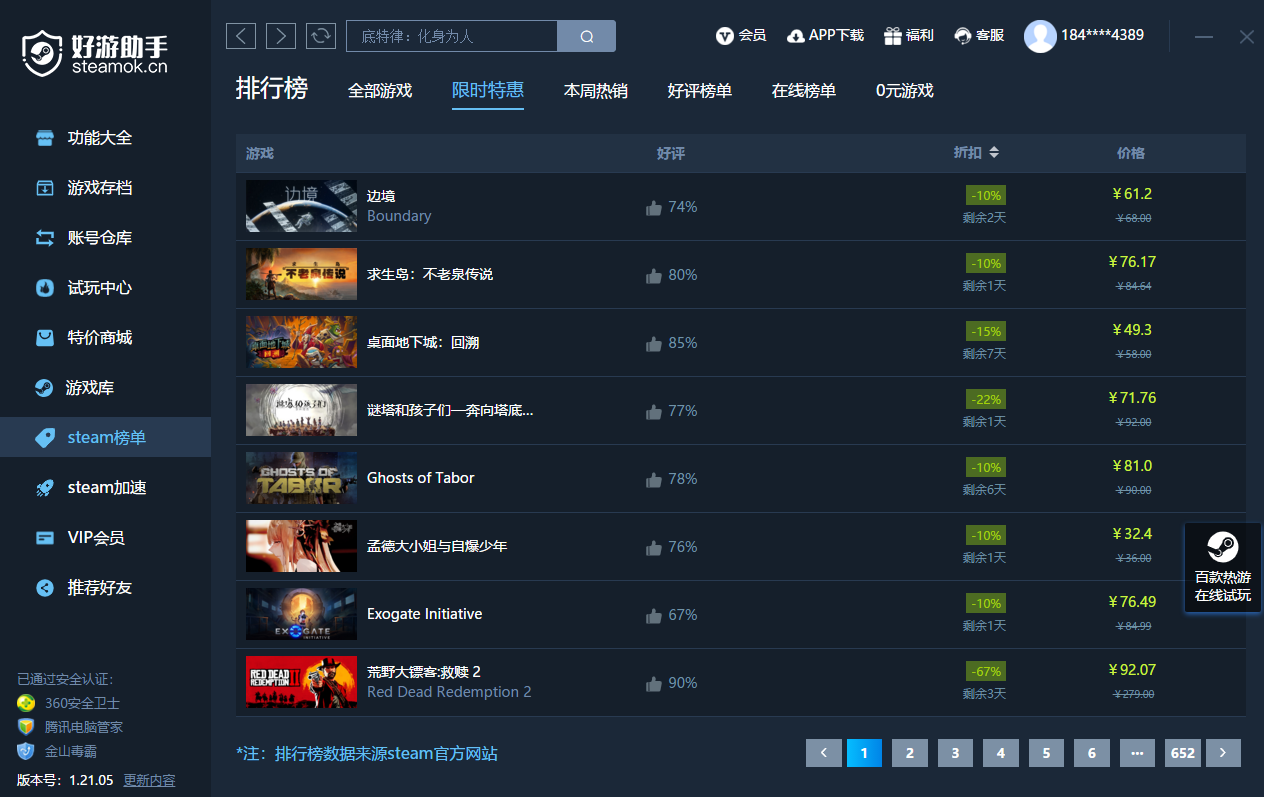Switch to the 本周热销 tab

[596, 91]
